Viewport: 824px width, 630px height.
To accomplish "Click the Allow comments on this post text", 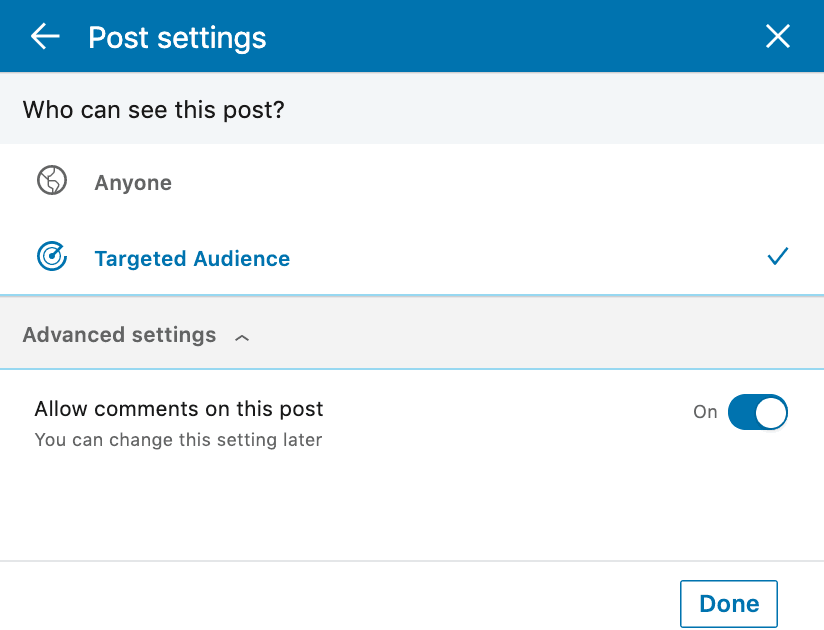I will pyautogui.click(x=179, y=409).
